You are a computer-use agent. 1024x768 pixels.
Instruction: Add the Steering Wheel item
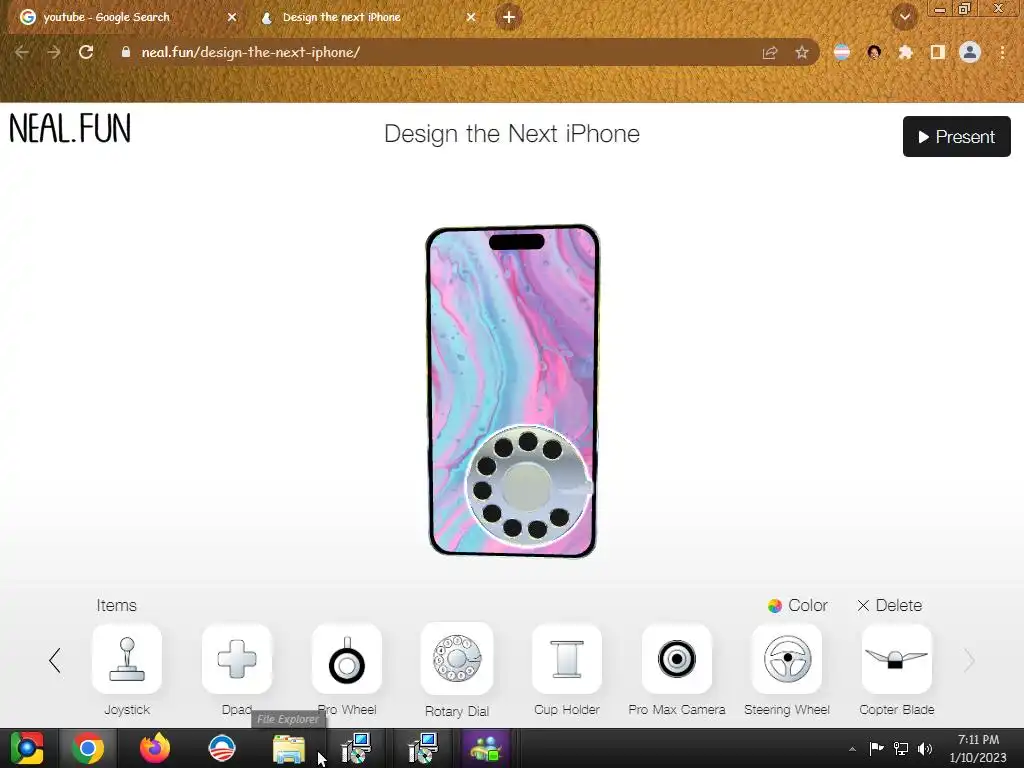click(787, 659)
